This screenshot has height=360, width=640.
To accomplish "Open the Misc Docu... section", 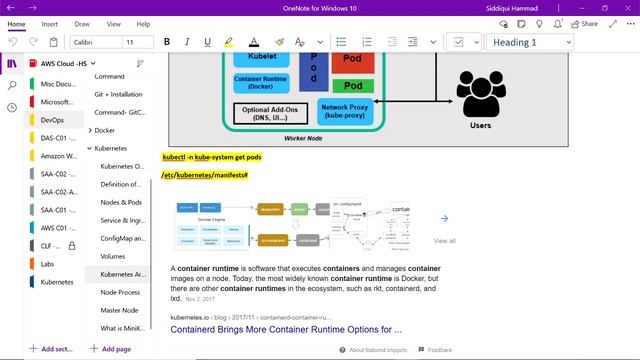I will click(53, 84).
